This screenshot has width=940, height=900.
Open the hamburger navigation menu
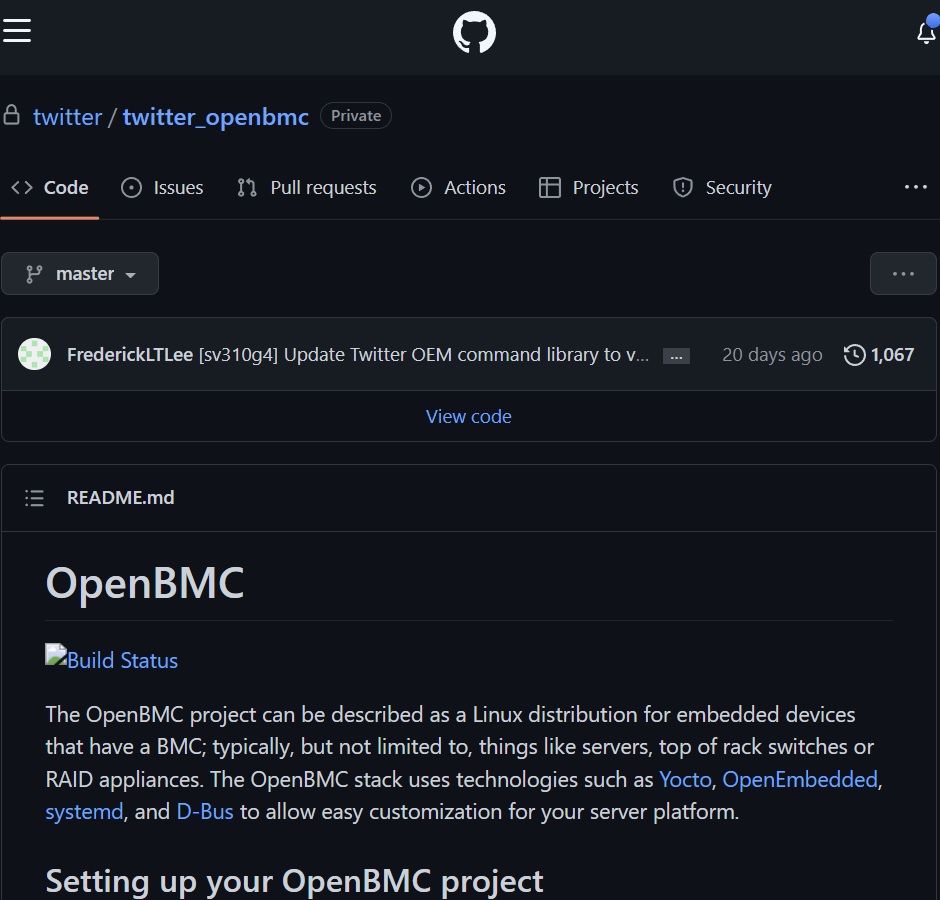(x=17, y=31)
